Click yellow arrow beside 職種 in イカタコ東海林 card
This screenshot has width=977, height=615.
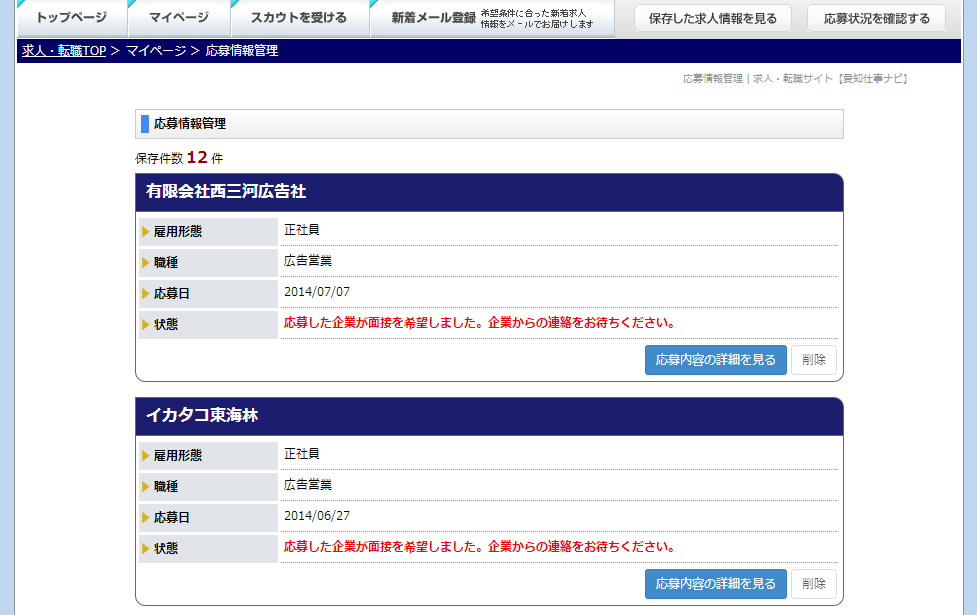pos(146,487)
